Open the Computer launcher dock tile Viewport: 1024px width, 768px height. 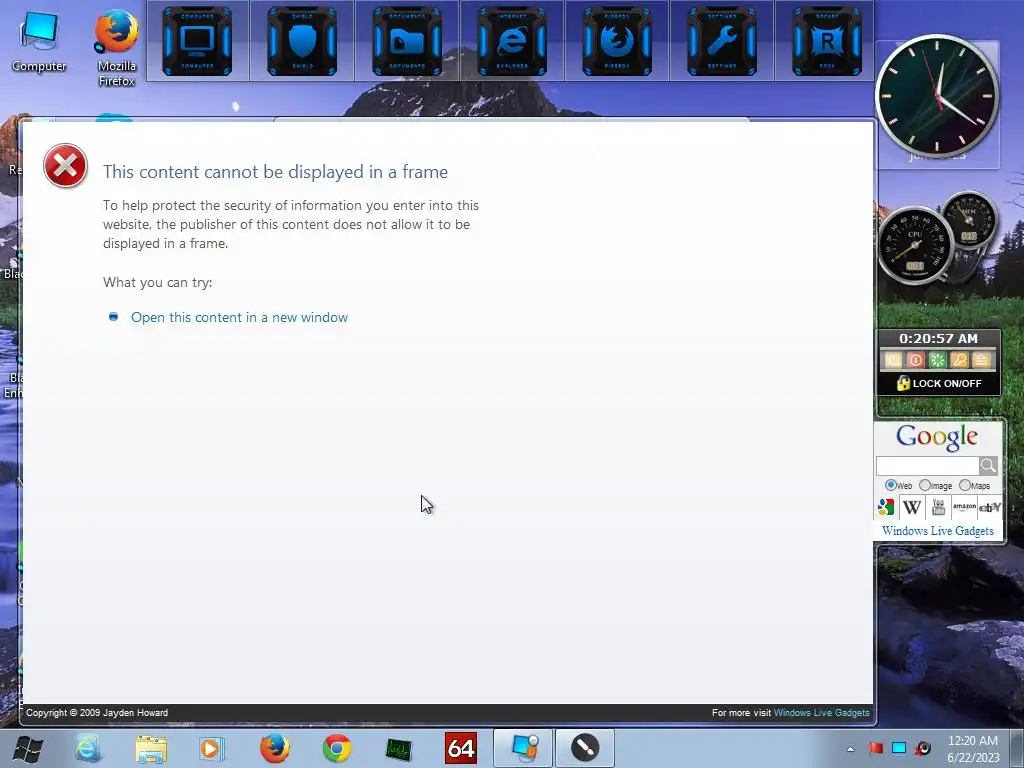pyautogui.click(x=197, y=41)
